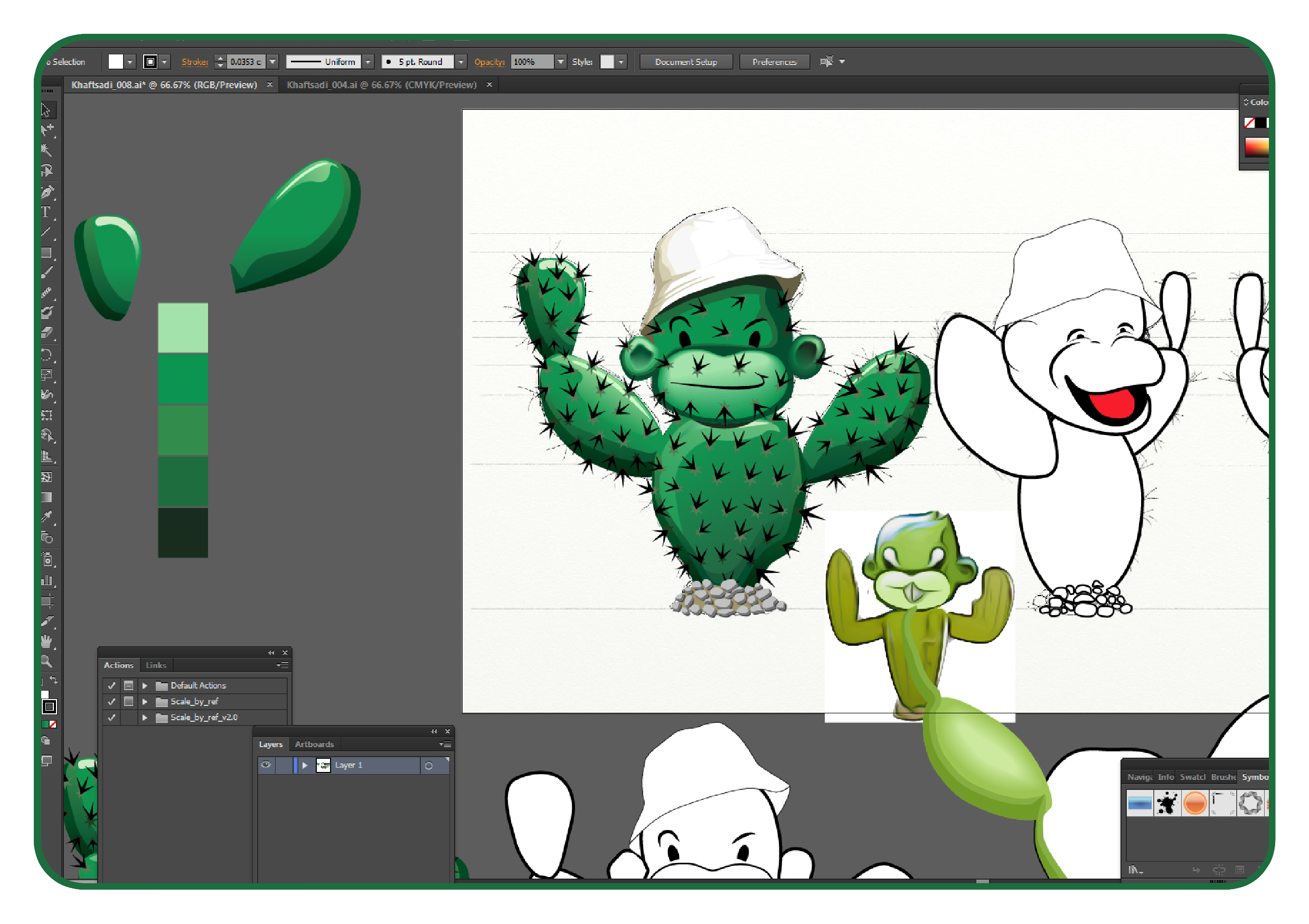Viewport: 1309px width, 924px height.
Task: Select the Pen tool
Action: coord(48,193)
